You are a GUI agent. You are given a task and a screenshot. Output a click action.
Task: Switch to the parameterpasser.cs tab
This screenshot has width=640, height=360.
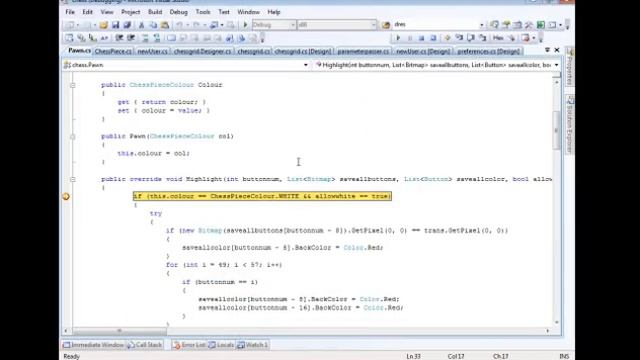point(363,51)
